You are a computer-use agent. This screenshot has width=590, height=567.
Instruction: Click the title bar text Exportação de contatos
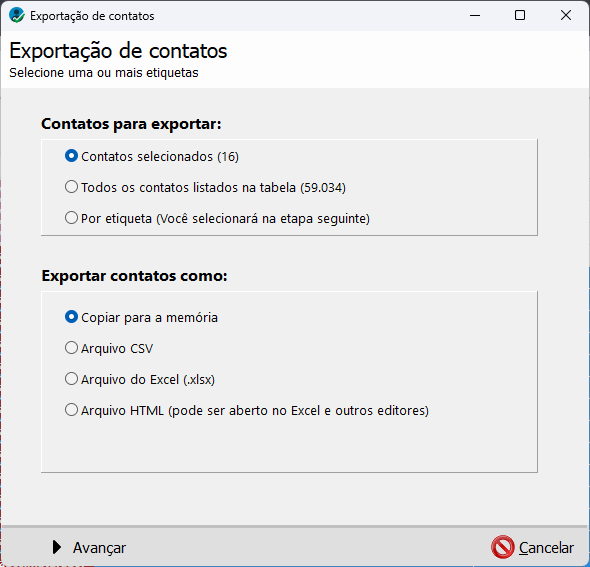(92, 16)
